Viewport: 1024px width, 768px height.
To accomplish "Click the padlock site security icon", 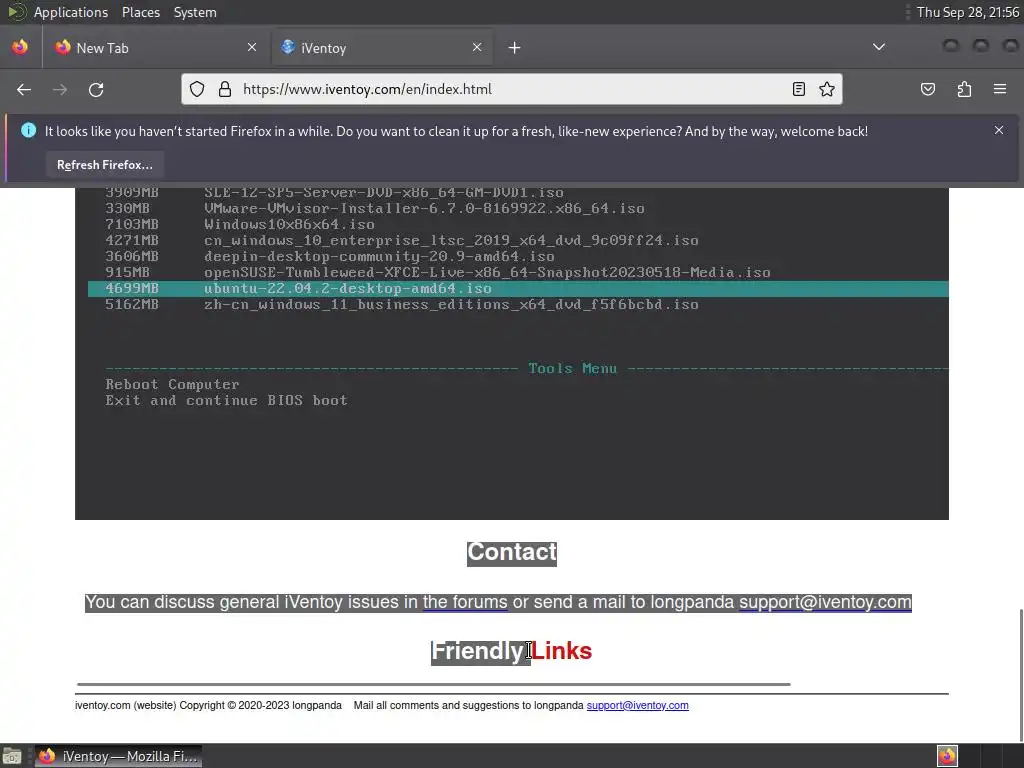I will pyautogui.click(x=225, y=89).
